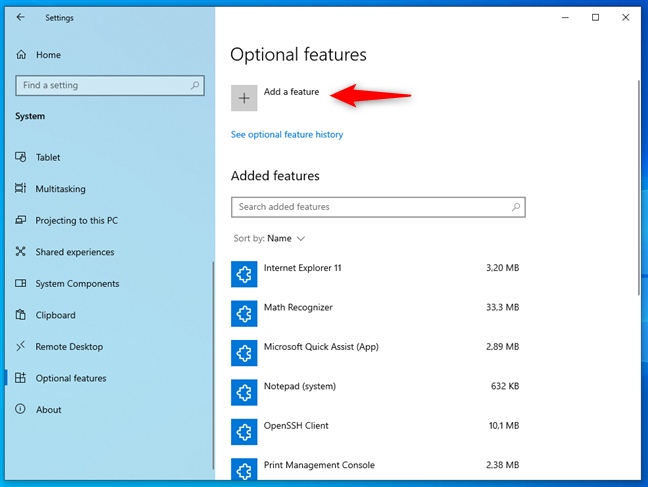Click inside the Find a setting box

click(x=110, y=86)
